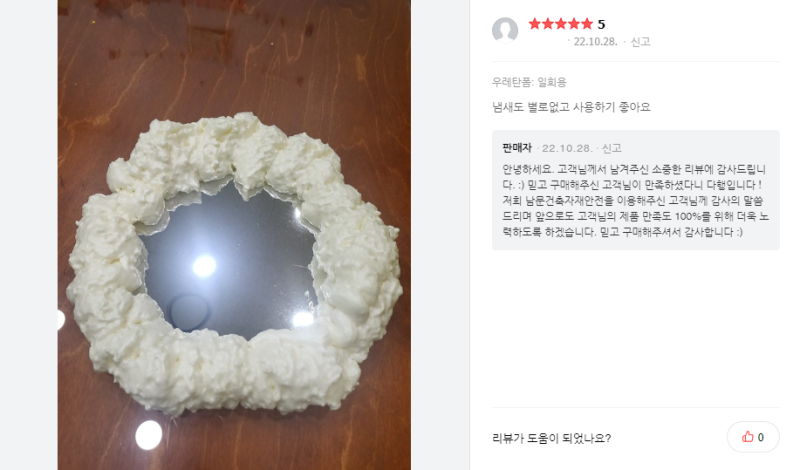Click the third red rating star
The image size is (800, 470).
point(561,24)
